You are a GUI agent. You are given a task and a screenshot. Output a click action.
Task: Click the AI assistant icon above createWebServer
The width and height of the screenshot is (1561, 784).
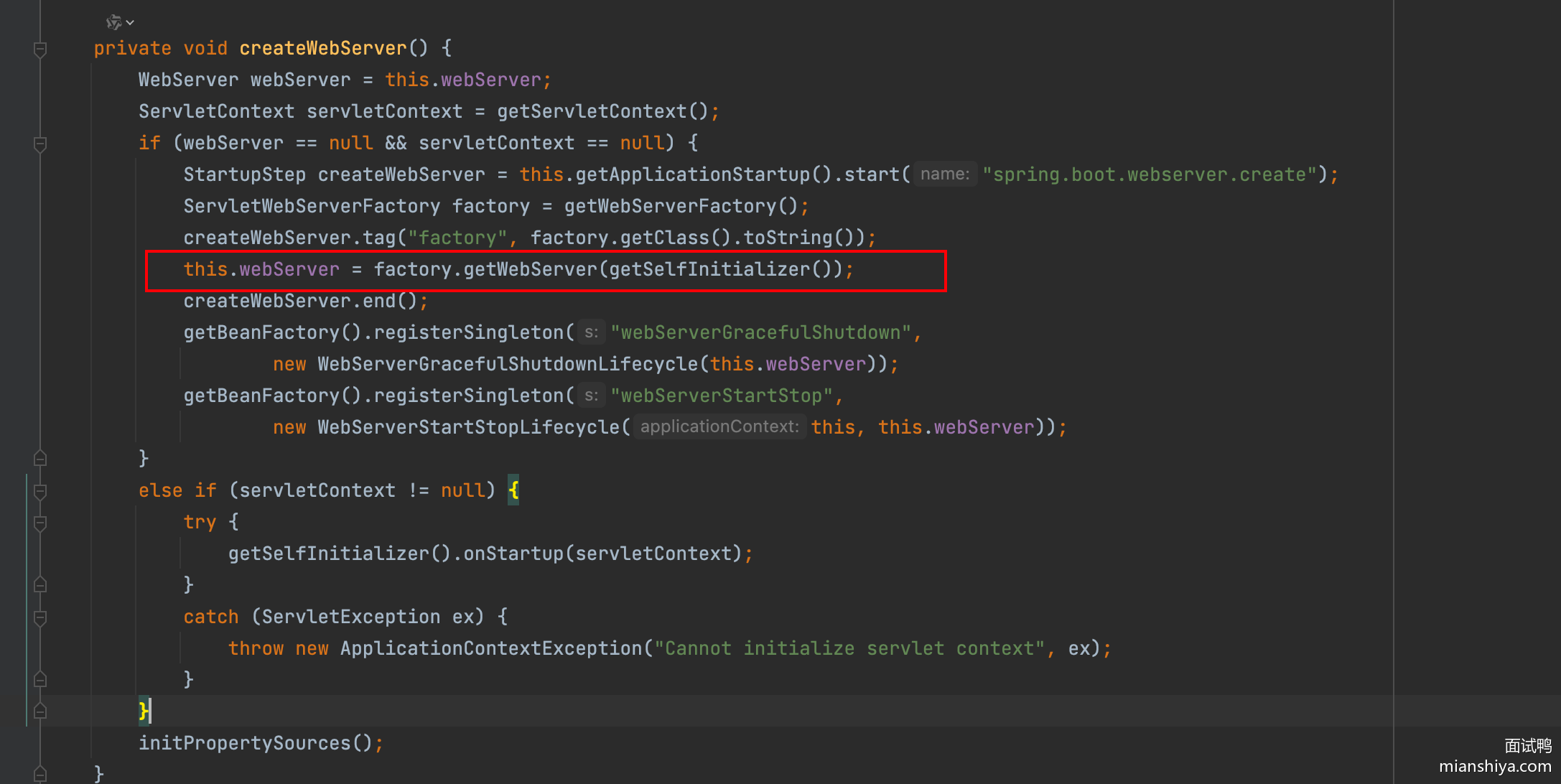click(x=113, y=23)
